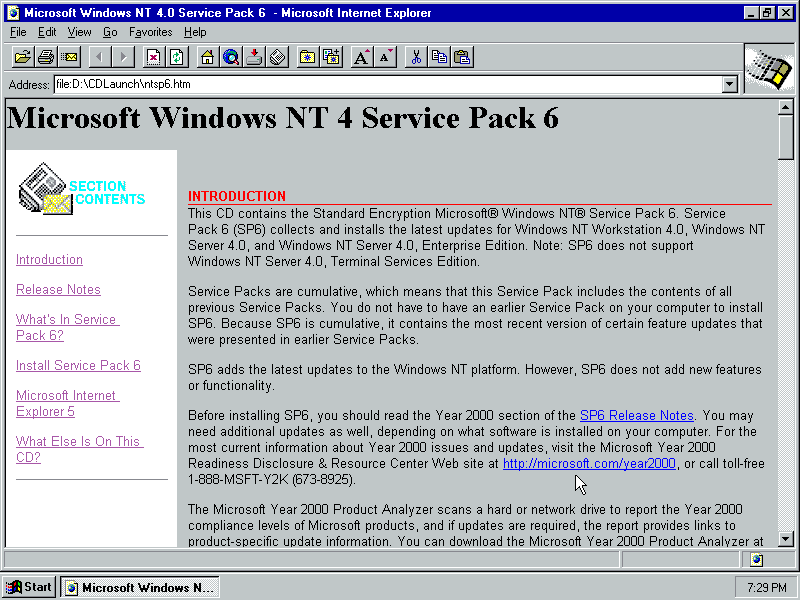
Task: Open the Help menu
Action: click(x=195, y=32)
